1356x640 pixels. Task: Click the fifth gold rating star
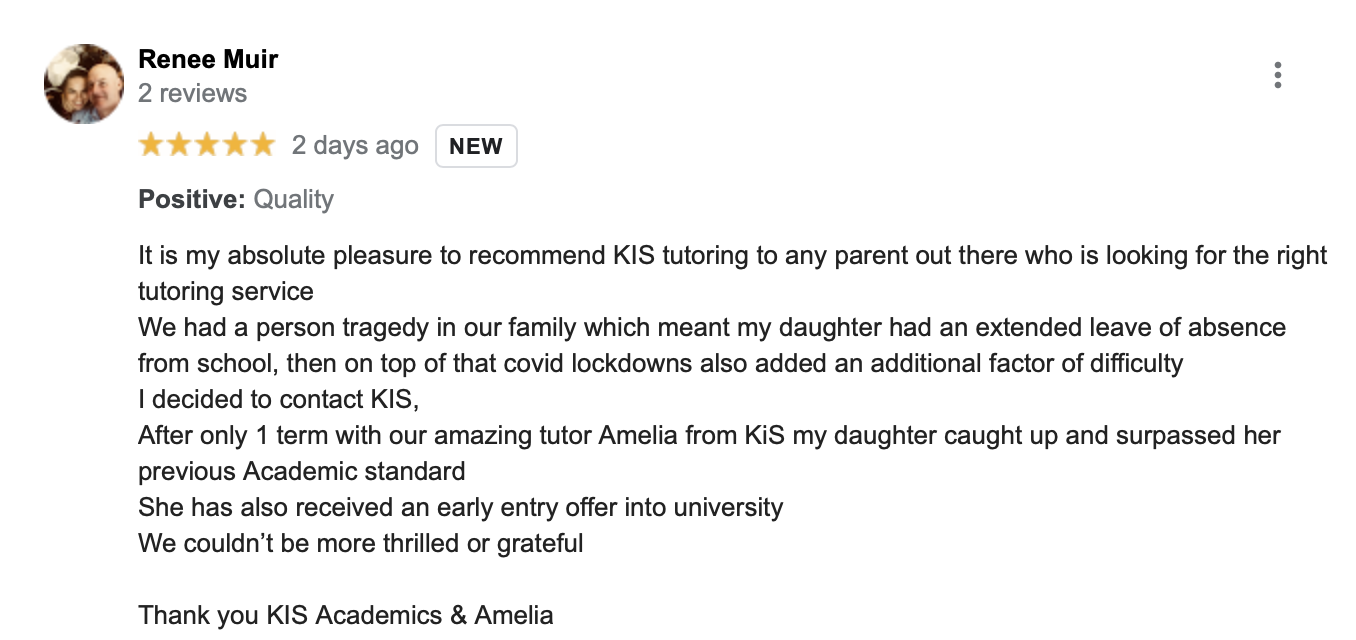(262, 145)
